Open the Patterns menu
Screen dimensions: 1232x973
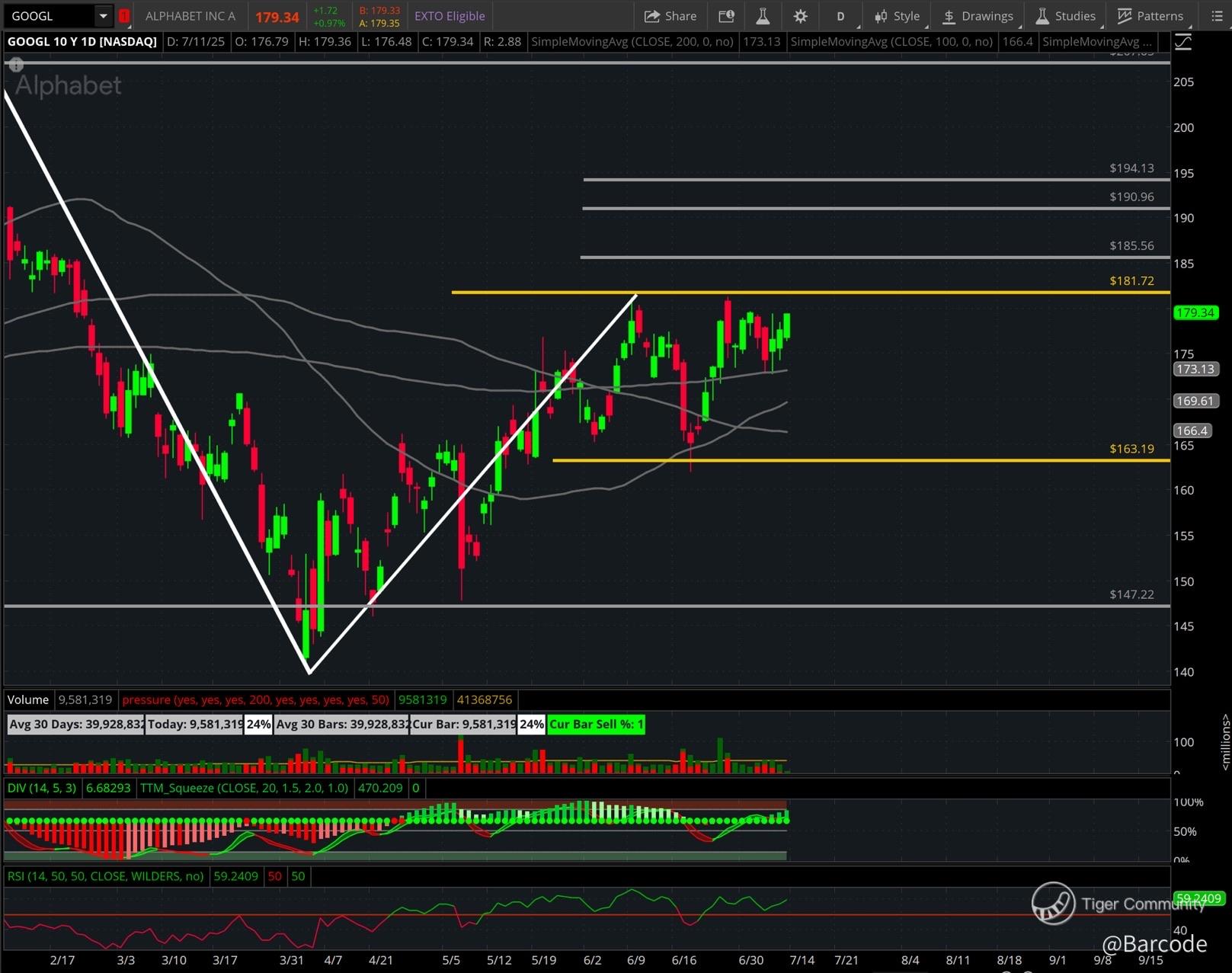(1150, 16)
